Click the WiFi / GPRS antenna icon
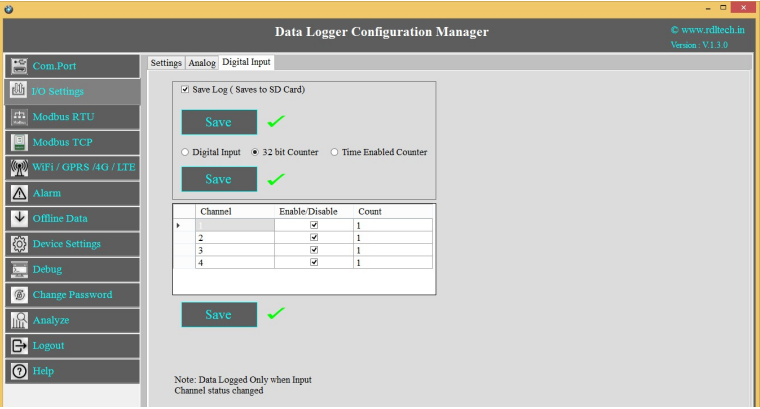Screen dimensions: 760x409 click(x=19, y=168)
